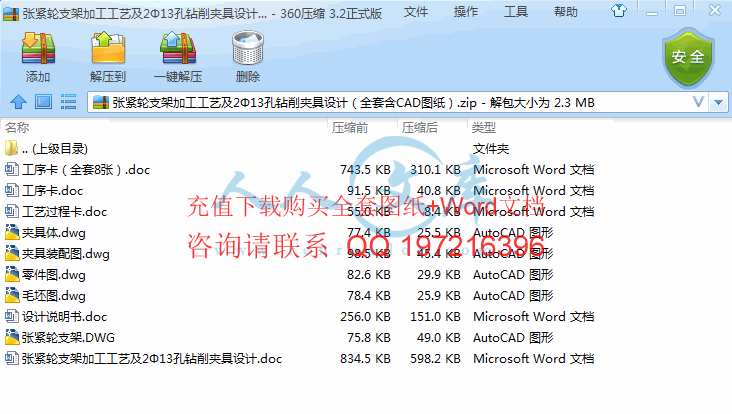This screenshot has height=414, width=732.
Task: Click AutoCAD icon beside 夹具装配图.dwg
Action: (12, 253)
